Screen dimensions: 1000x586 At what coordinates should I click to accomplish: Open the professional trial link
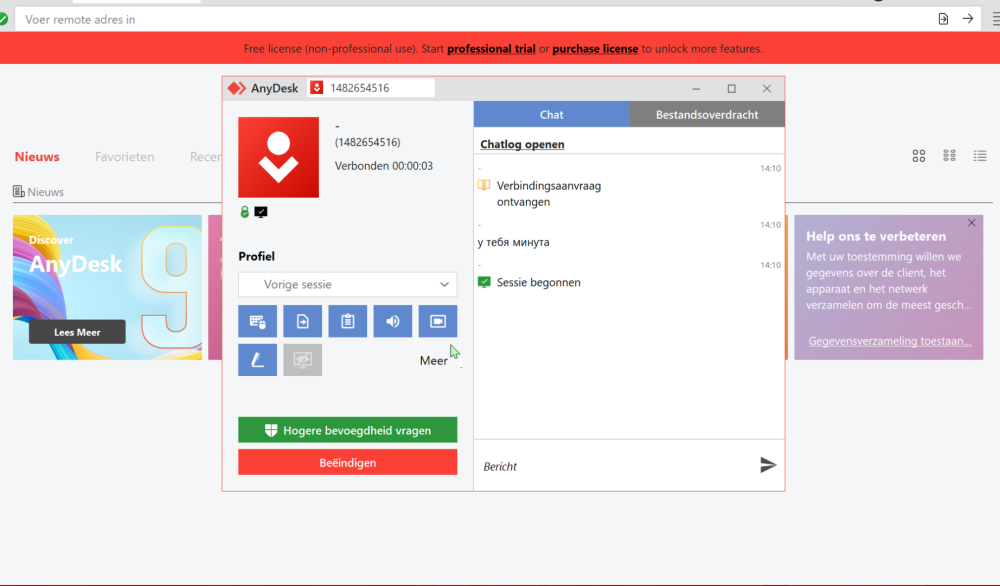(491, 48)
